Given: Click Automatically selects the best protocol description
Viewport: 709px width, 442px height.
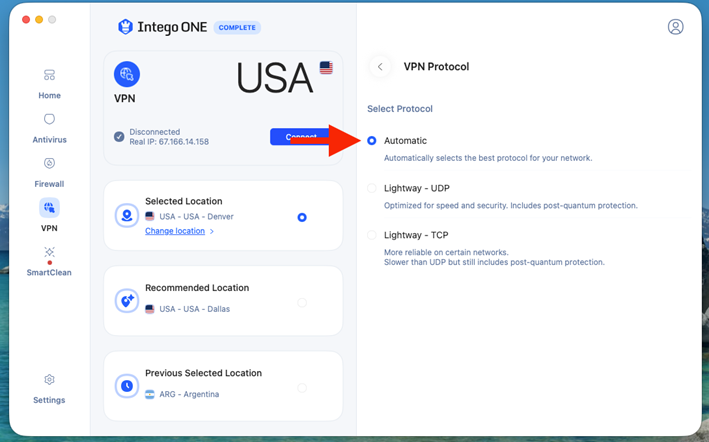Looking at the screenshot, I should pyautogui.click(x=488, y=158).
